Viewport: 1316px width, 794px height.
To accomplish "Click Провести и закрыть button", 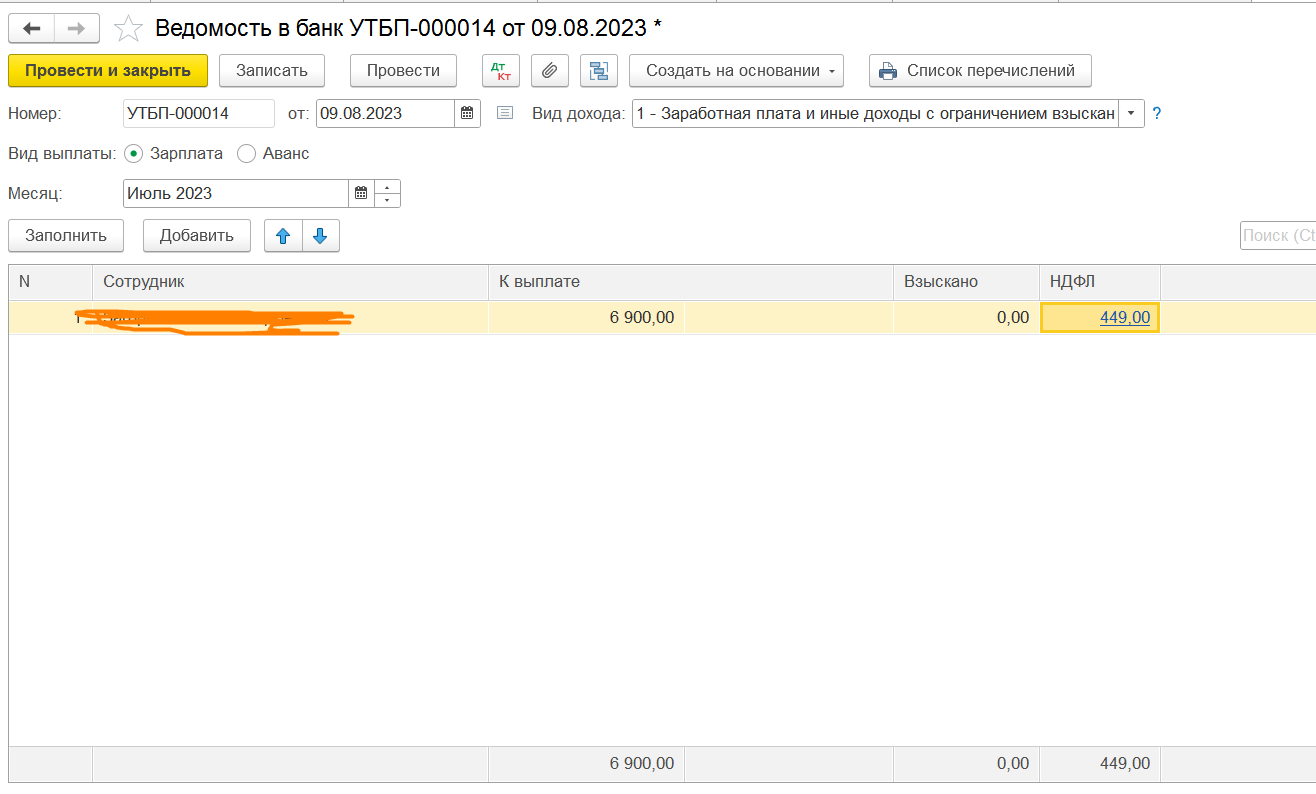I will point(108,71).
